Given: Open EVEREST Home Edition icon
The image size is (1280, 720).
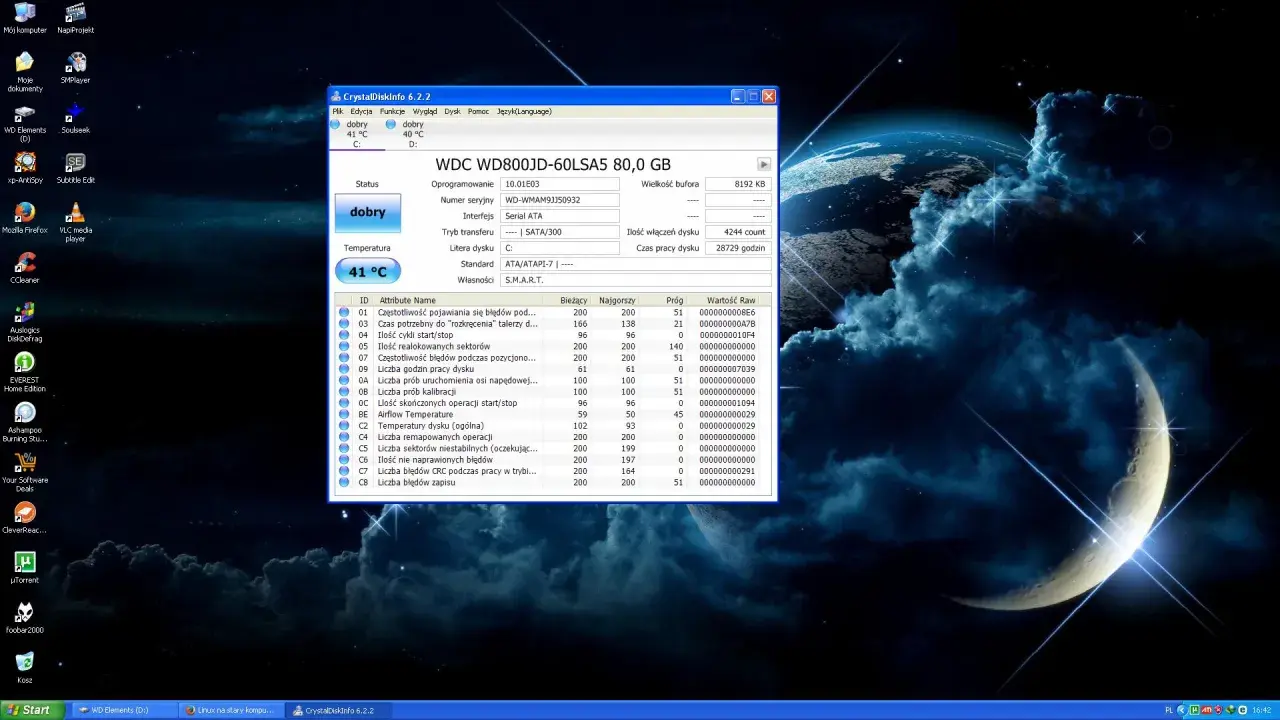Looking at the screenshot, I should click(25, 372).
